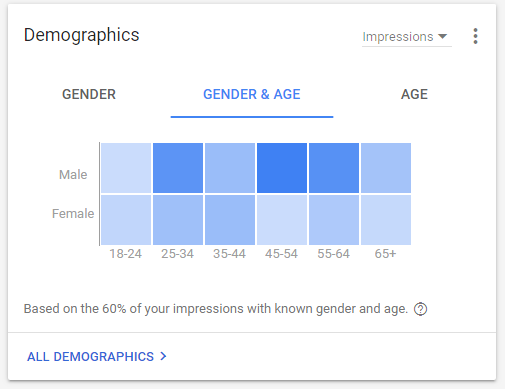Screen dimensions: 505x389
Task: Click the help question mark icon
Action: point(420,309)
